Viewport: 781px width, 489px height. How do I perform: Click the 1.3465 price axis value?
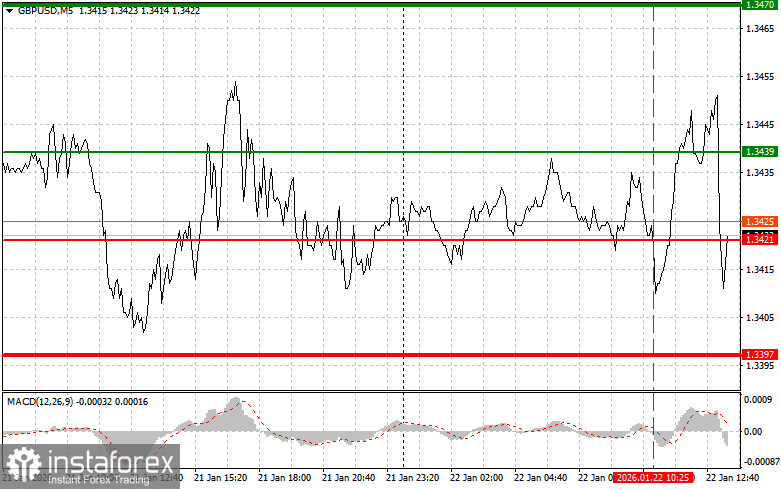pyautogui.click(x=760, y=28)
